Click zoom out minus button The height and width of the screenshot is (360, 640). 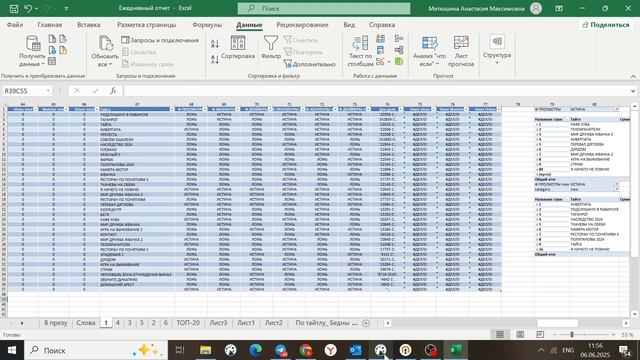[x=555, y=334]
